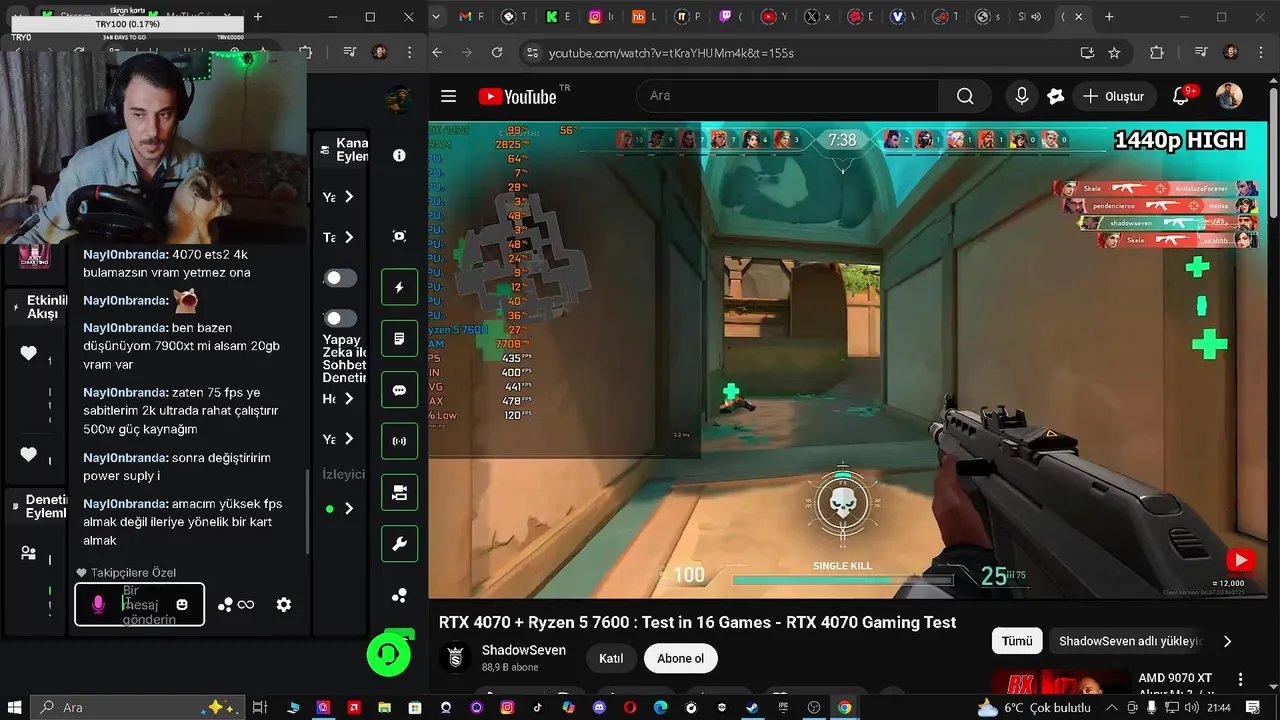Open the tab search dropdown in YouTube window
1280x720 pixels.
(x=437, y=17)
